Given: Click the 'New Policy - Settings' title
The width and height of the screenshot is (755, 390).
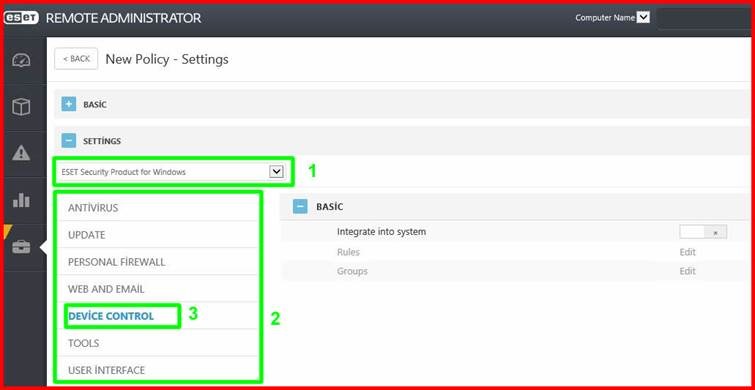Looking at the screenshot, I should pyautogui.click(x=167, y=59).
